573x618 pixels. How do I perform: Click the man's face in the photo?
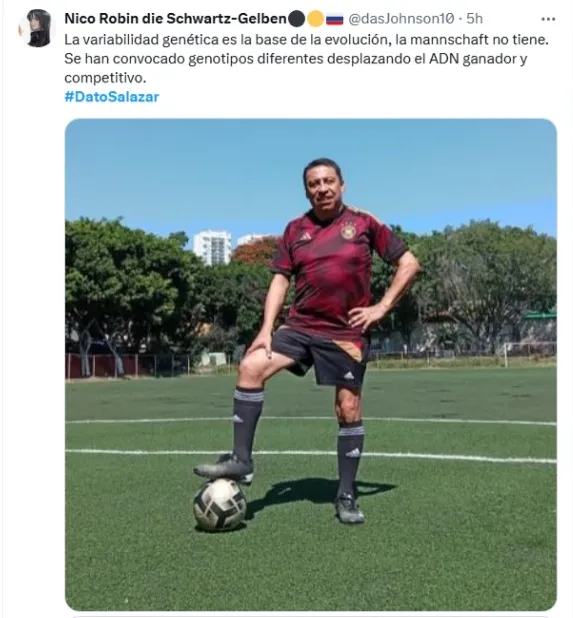pos(323,188)
